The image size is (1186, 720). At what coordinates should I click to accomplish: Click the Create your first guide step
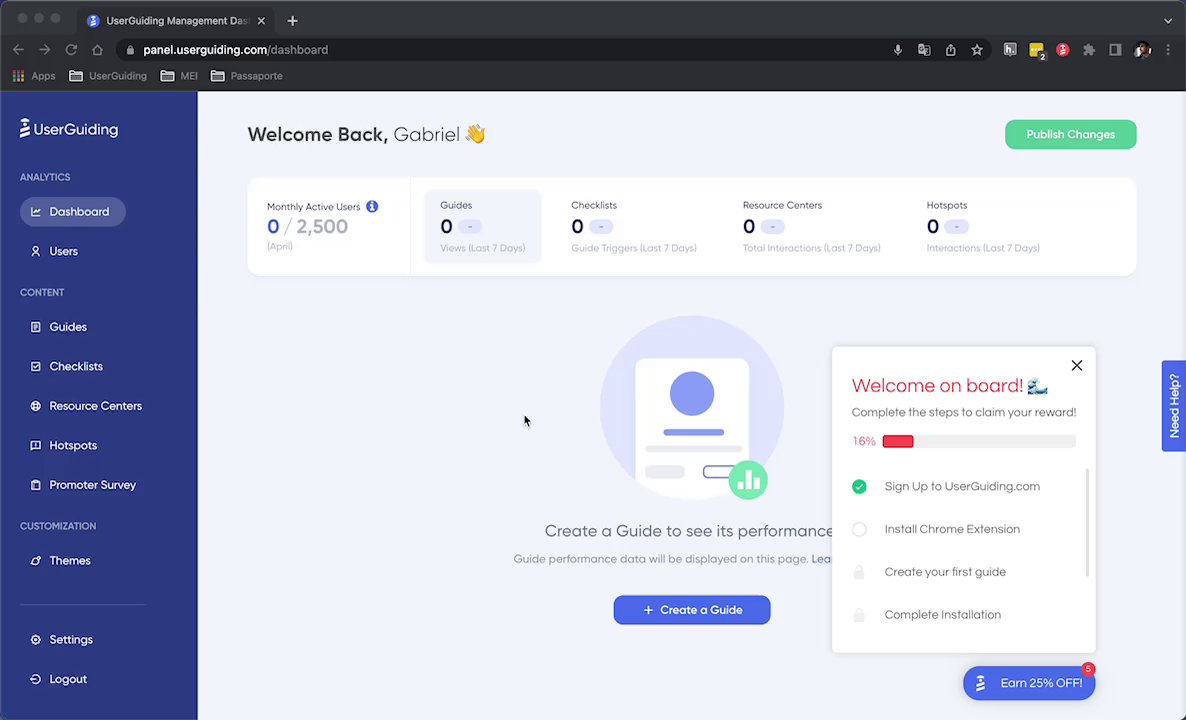pyautogui.click(x=945, y=572)
